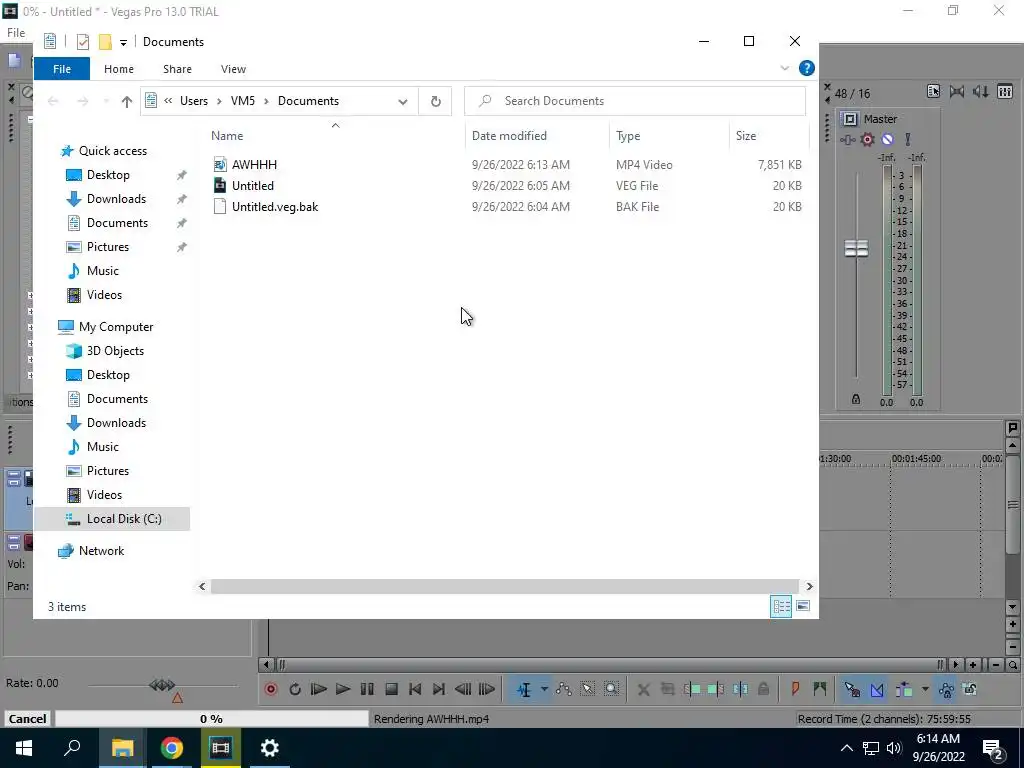Open Master bus Audio Properties icon
Image resolution: width=1024 pixels, height=768 pixels.
pos(933,92)
